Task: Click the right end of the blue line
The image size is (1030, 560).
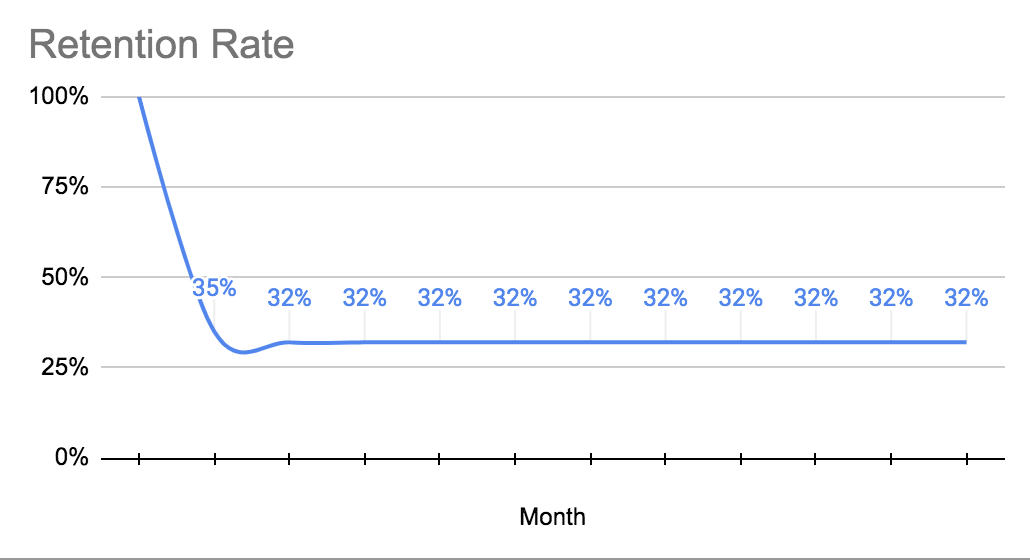Action: (965, 342)
